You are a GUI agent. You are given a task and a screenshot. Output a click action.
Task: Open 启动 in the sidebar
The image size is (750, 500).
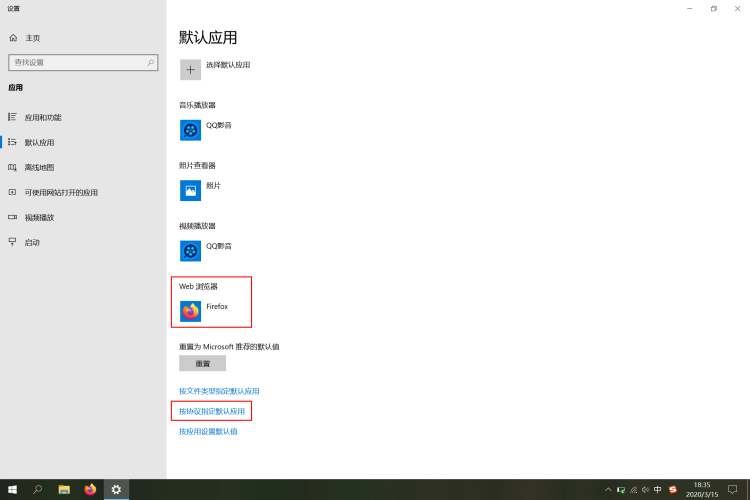[32, 242]
